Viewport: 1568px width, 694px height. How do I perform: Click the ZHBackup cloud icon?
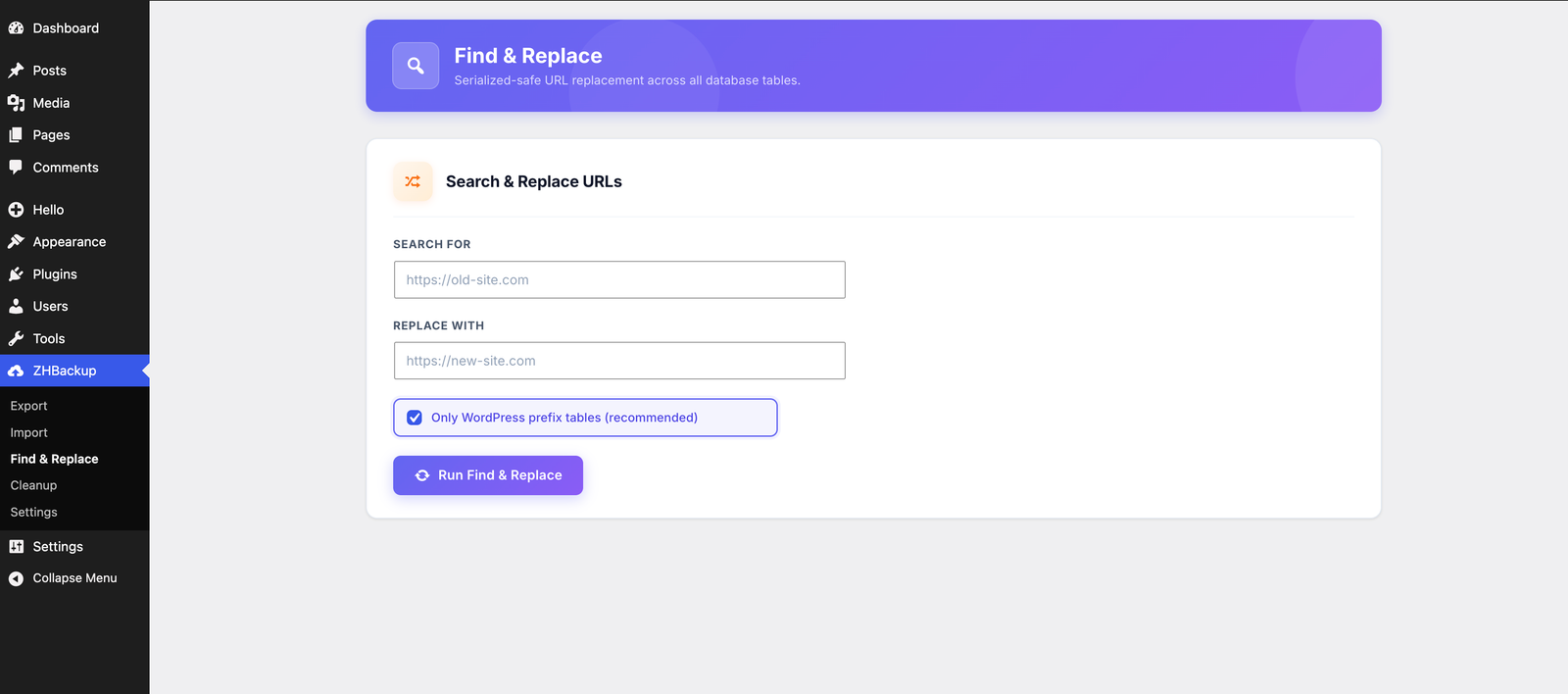point(16,372)
